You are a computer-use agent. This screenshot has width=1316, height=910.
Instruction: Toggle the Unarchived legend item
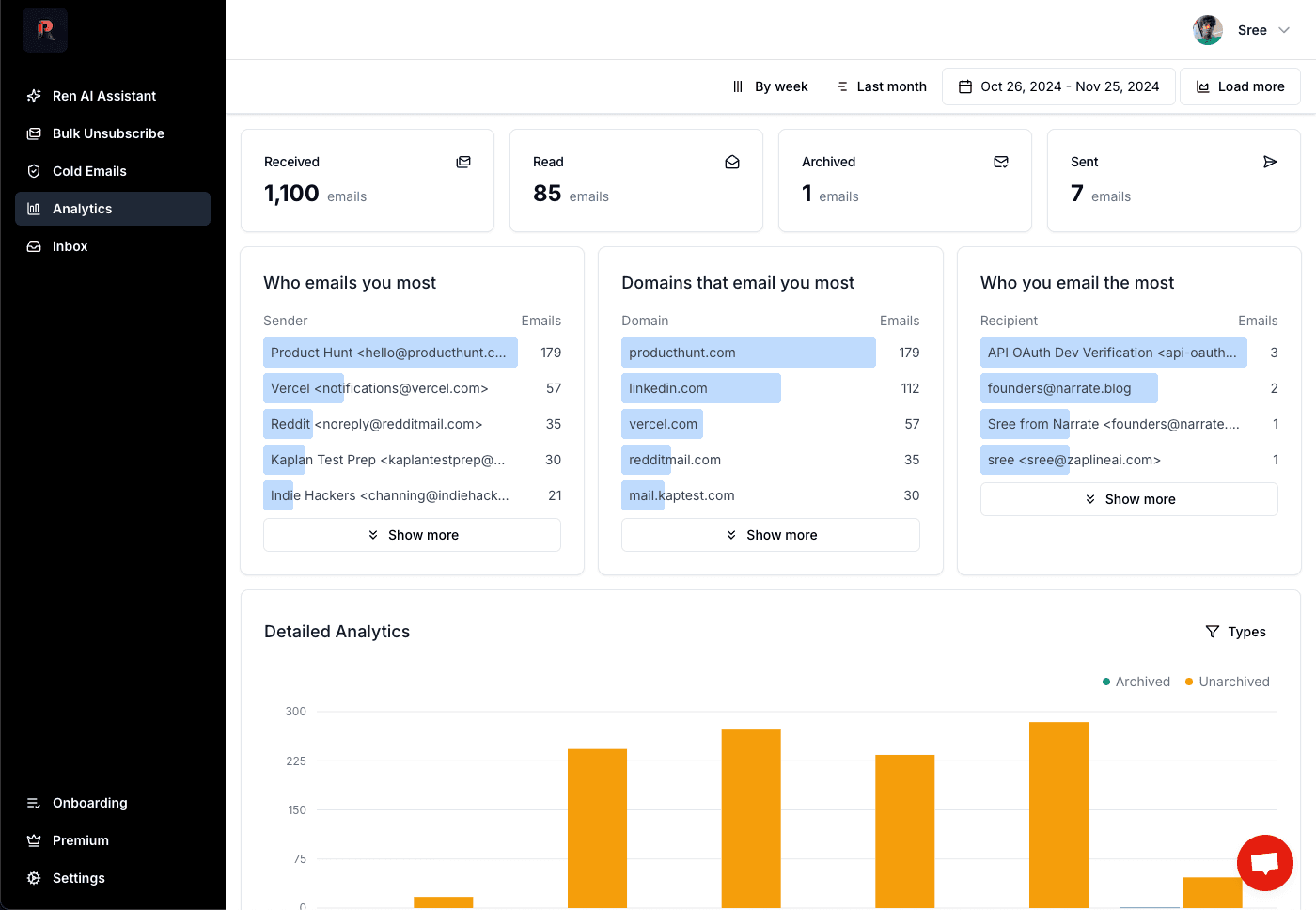[x=1228, y=682]
